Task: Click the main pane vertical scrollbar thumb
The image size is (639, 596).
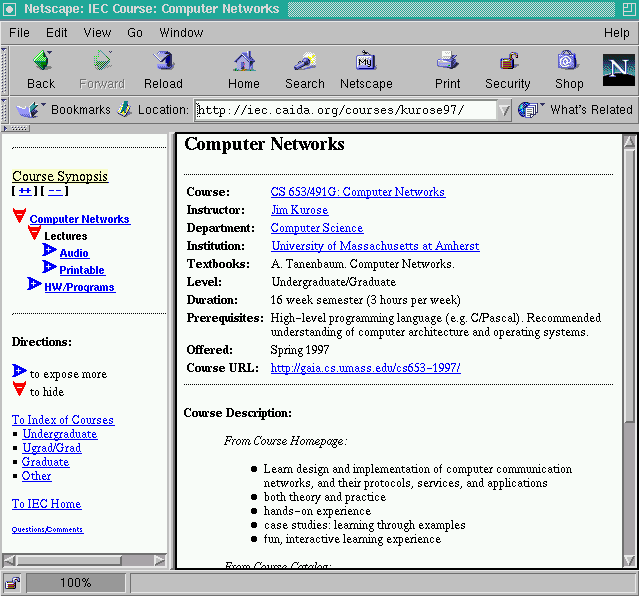Action: coord(629,285)
